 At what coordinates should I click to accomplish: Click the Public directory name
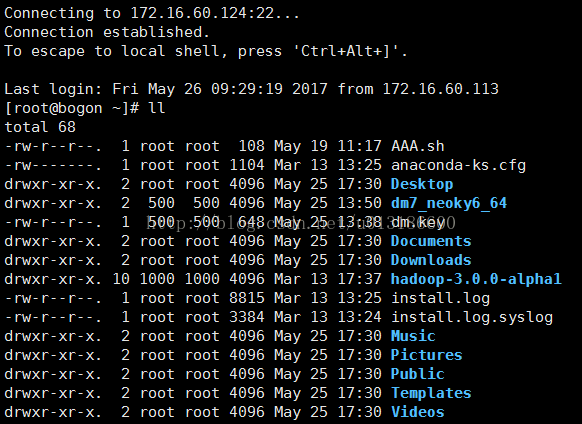coord(418,374)
